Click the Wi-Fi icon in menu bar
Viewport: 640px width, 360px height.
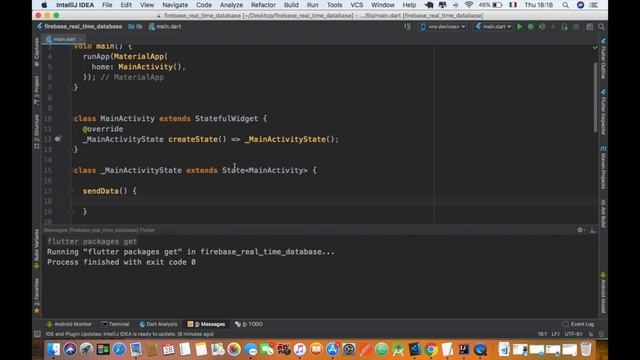pyautogui.click(x=469, y=5)
